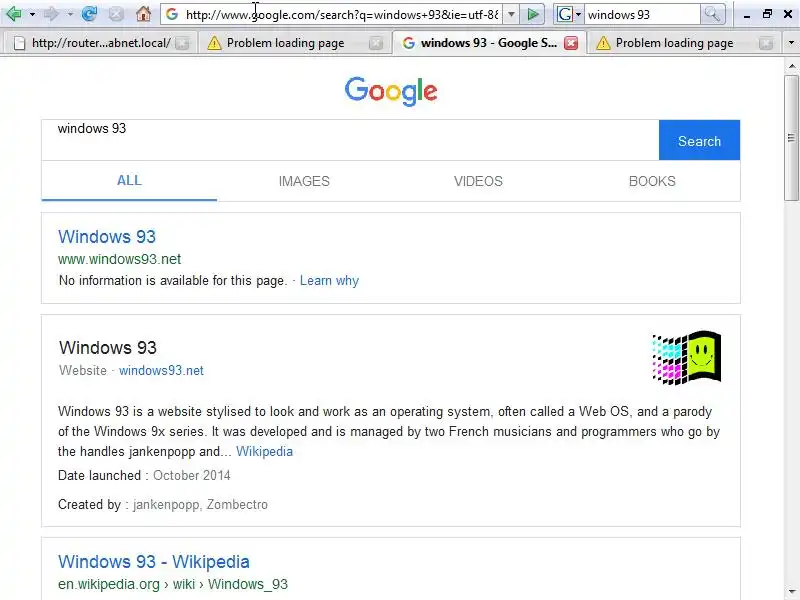Open the list all tabs dropdown arrow
Screen dimensions: 800x600
pos(791,43)
